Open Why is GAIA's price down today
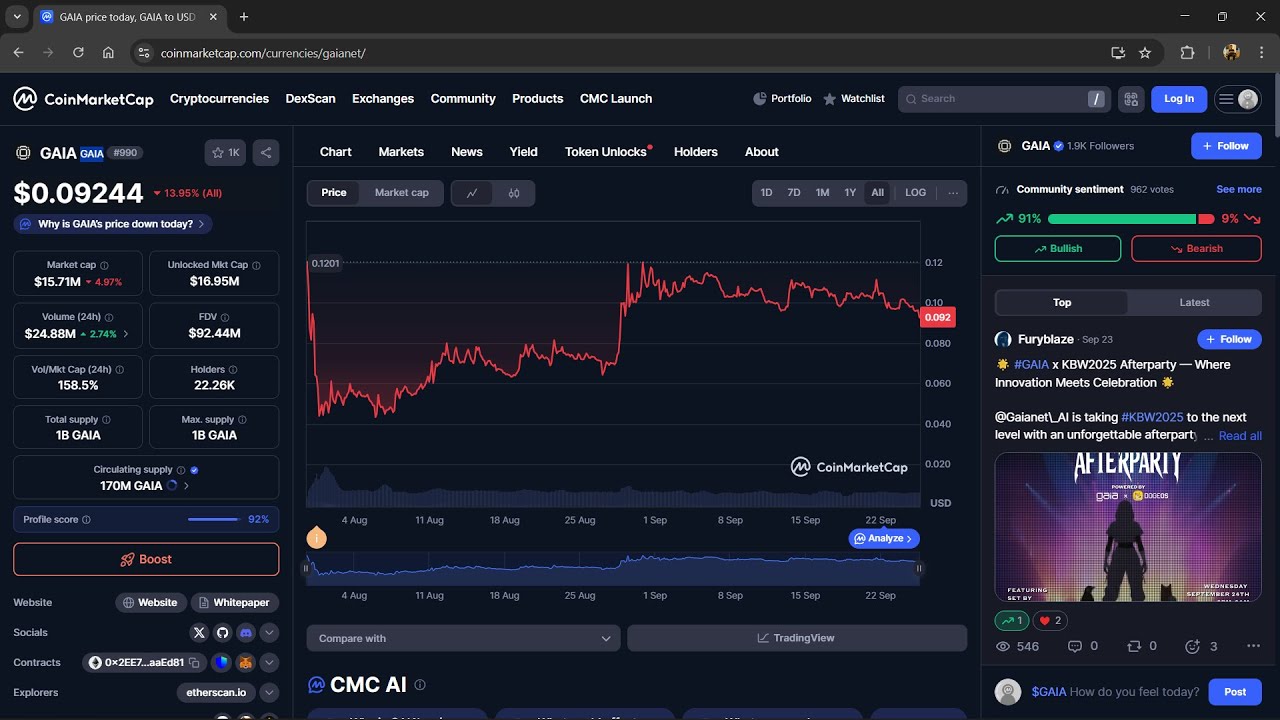The height and width of the screenshot is (720, 1280). pos(113,224)
